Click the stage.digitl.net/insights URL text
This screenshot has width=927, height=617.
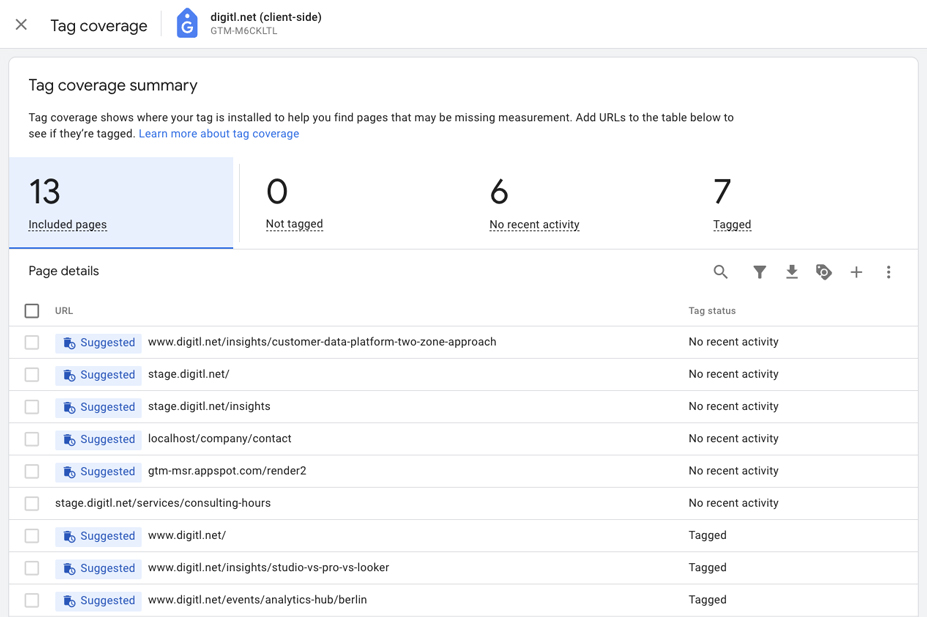[x=209, y=407]
